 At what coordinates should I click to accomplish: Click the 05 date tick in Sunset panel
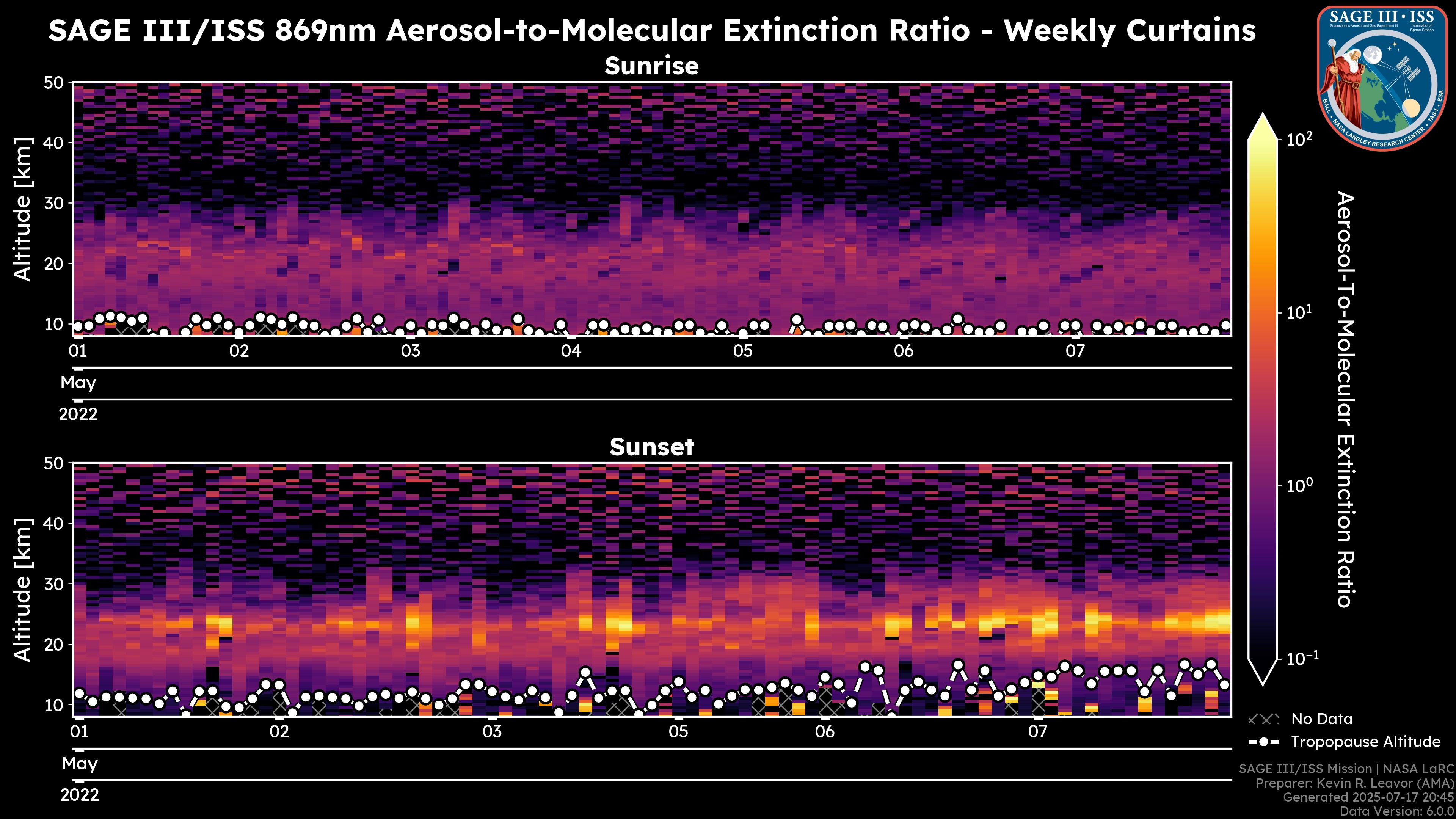click(x=678, y=732)
